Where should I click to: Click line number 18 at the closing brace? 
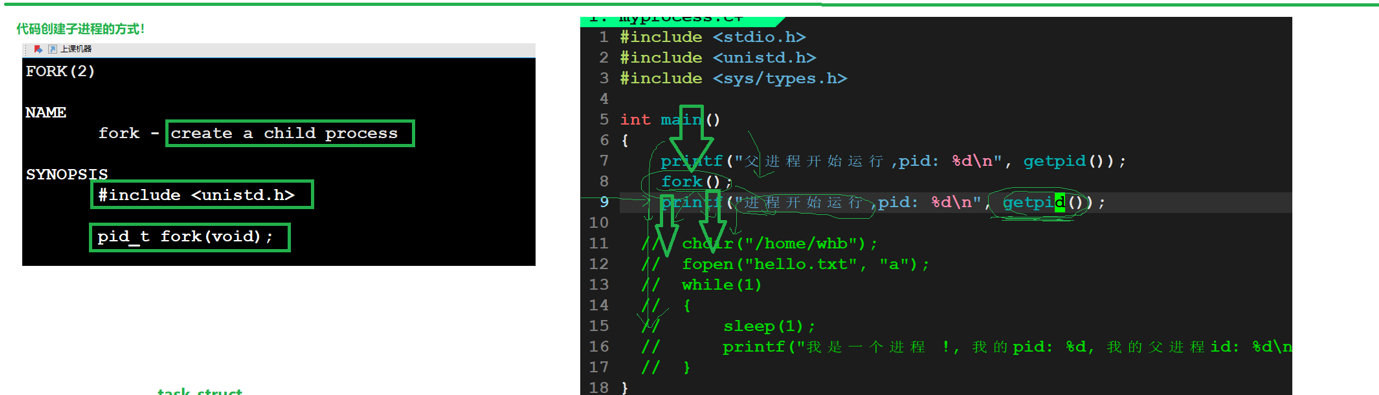pos(598,388)
